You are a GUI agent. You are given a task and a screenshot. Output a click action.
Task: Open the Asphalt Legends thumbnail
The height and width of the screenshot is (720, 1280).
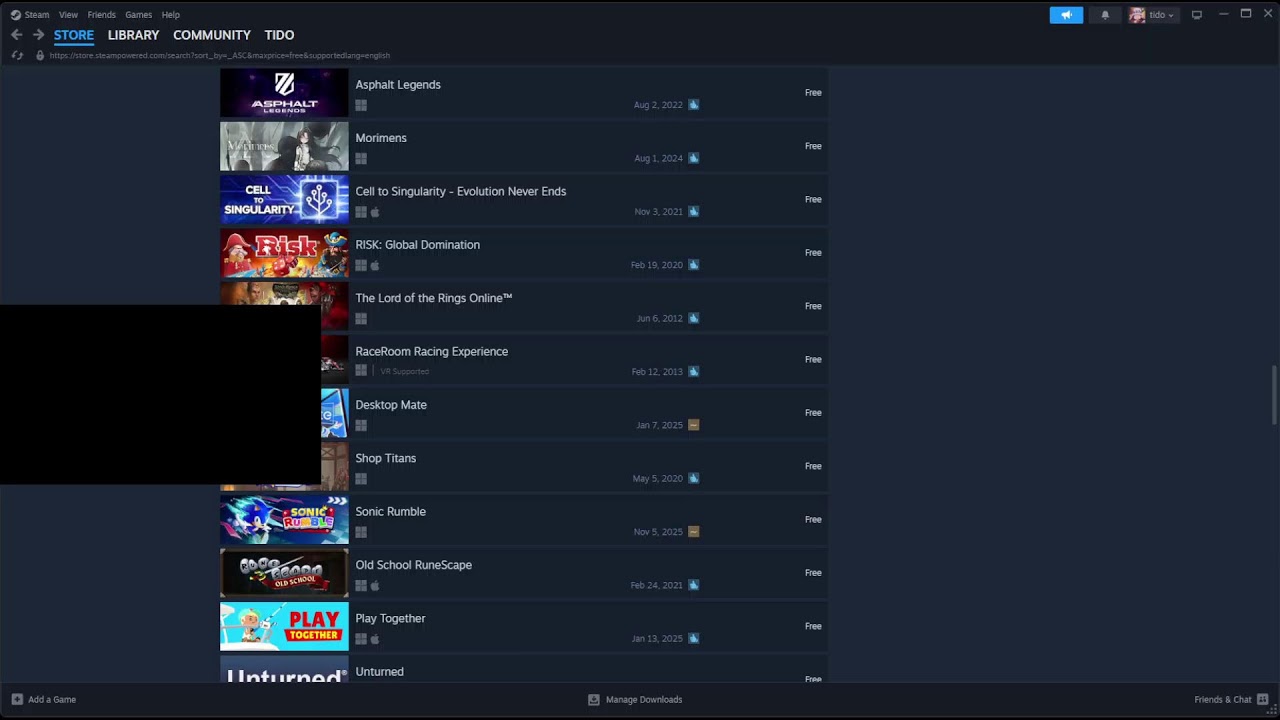(x=284, y=93)
